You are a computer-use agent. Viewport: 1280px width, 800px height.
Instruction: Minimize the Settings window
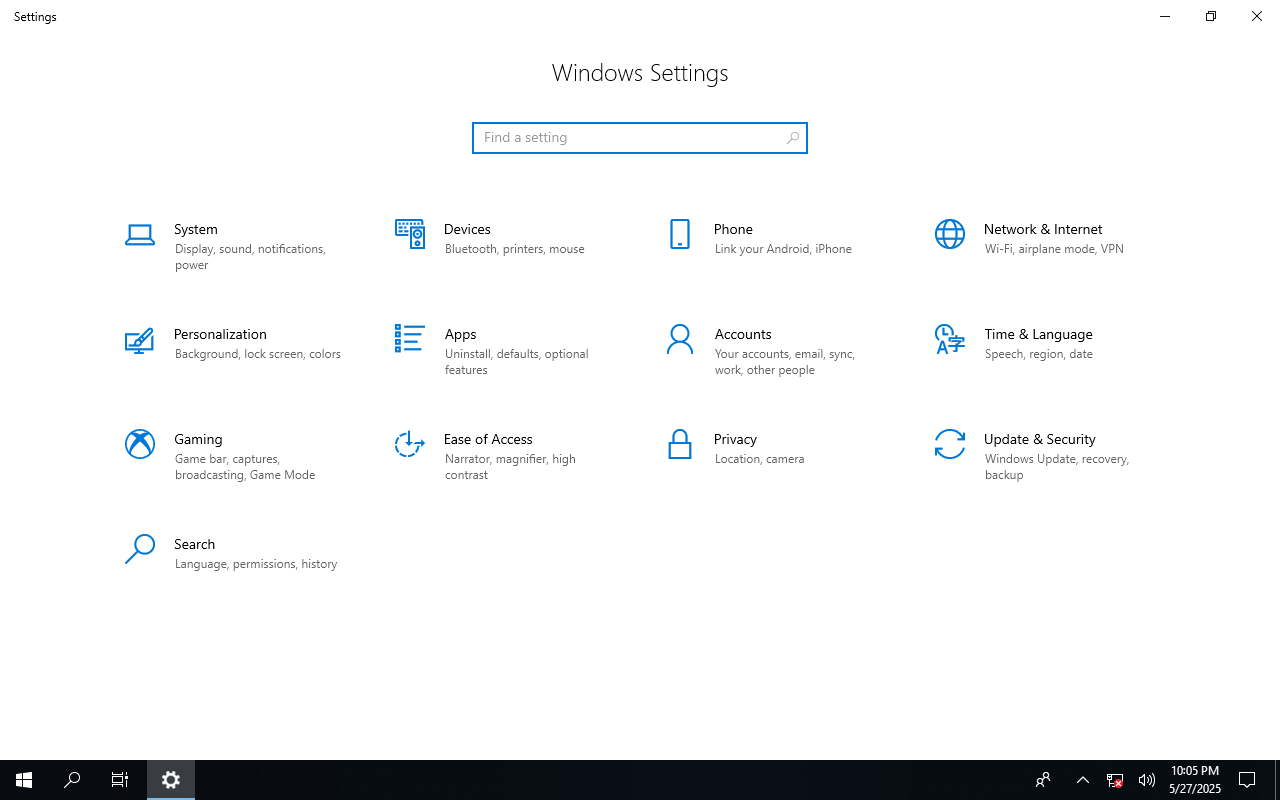coord(1165,16)
